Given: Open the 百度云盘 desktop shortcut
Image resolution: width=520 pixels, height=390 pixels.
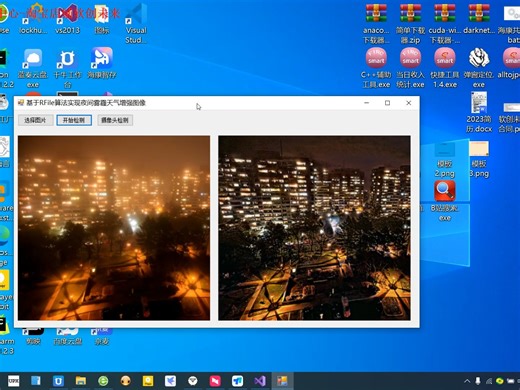Looking at the screenshot, I should point(68,336).
